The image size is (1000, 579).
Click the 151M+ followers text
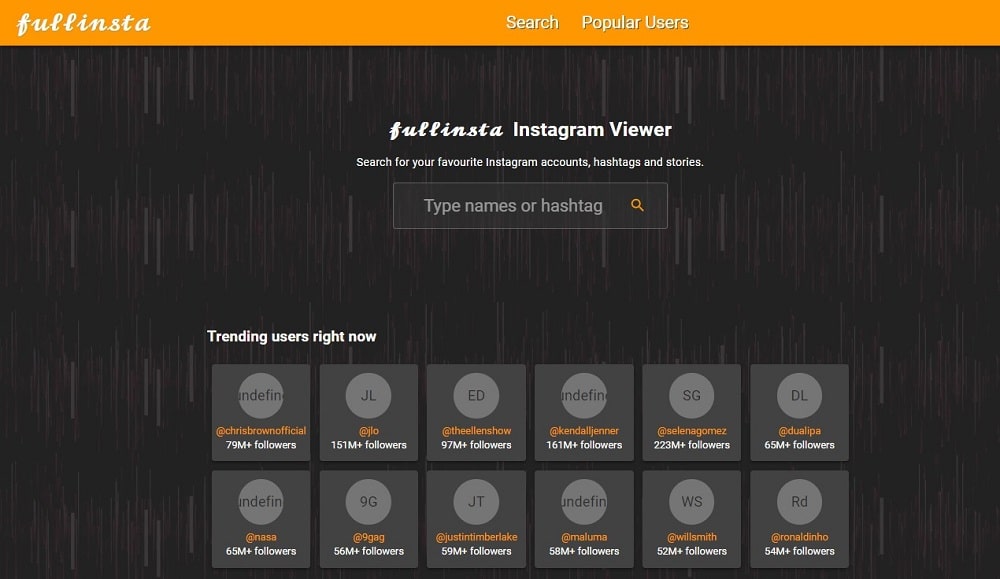coord(369,445)
